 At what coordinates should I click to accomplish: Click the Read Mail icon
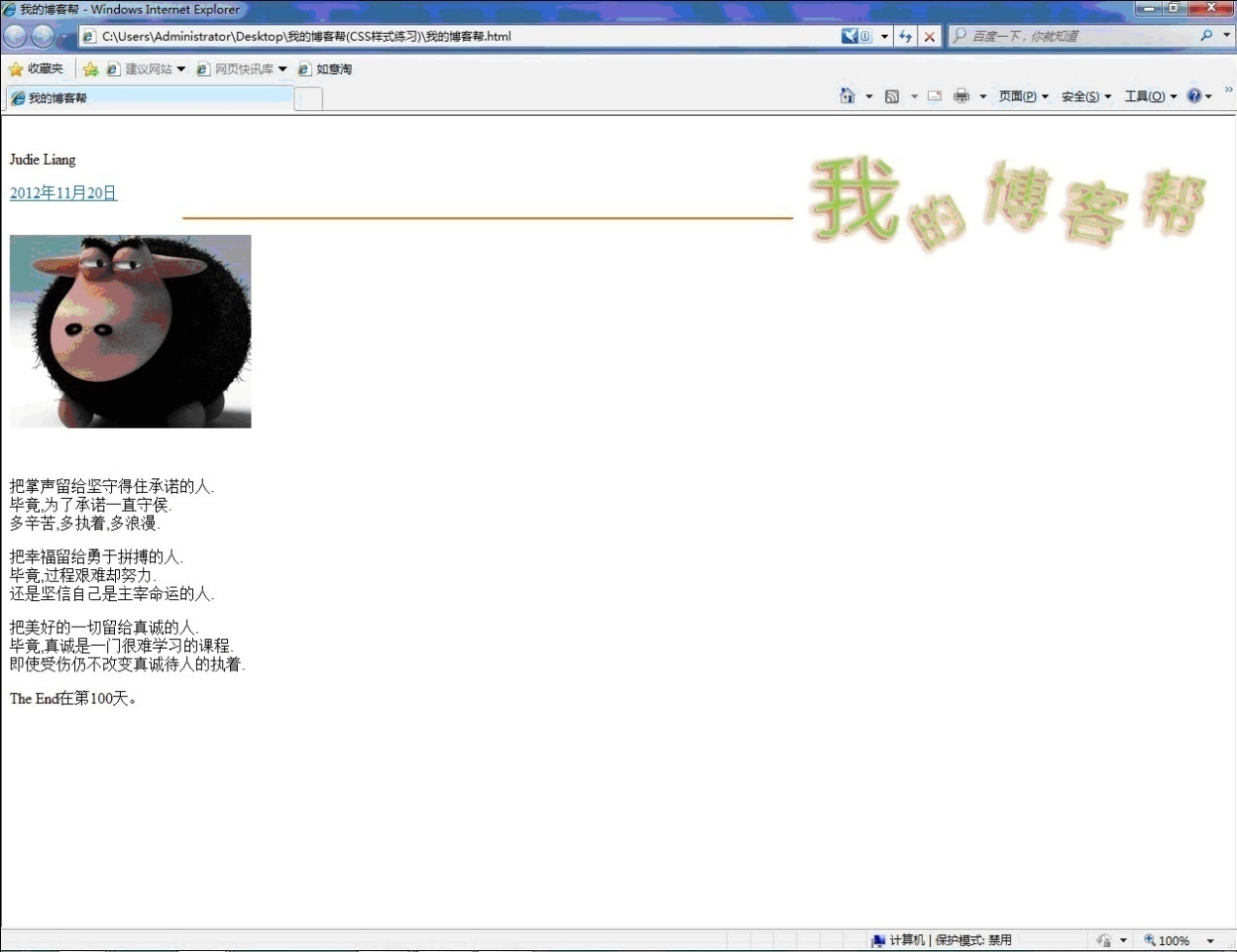pyautogui.click(x=934, y=95)
